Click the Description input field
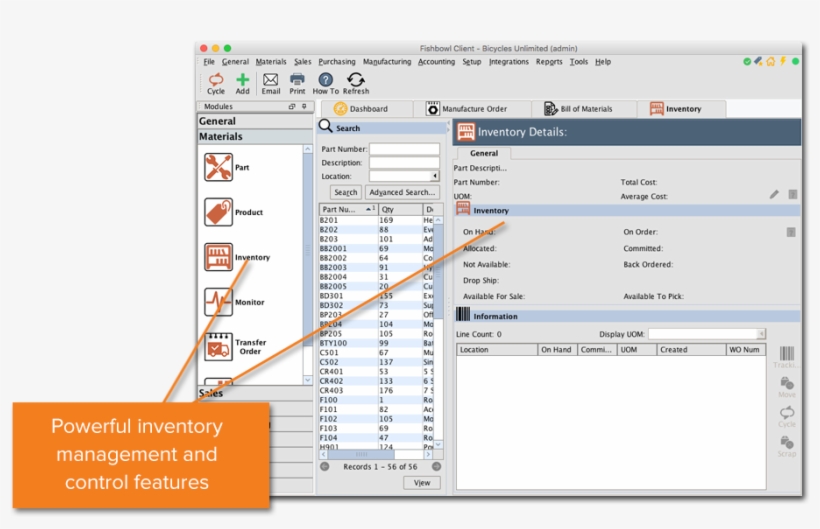Viewport: 820px width, 529px height. [x=404, y=163]
